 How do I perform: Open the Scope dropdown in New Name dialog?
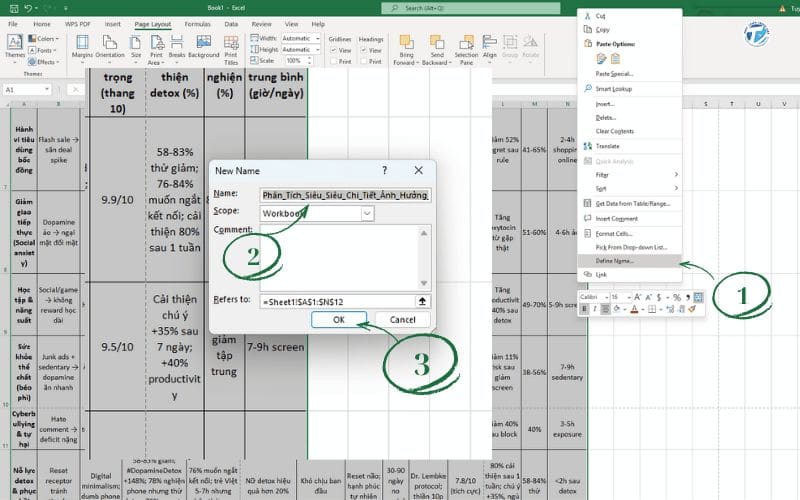pos(367,213)
